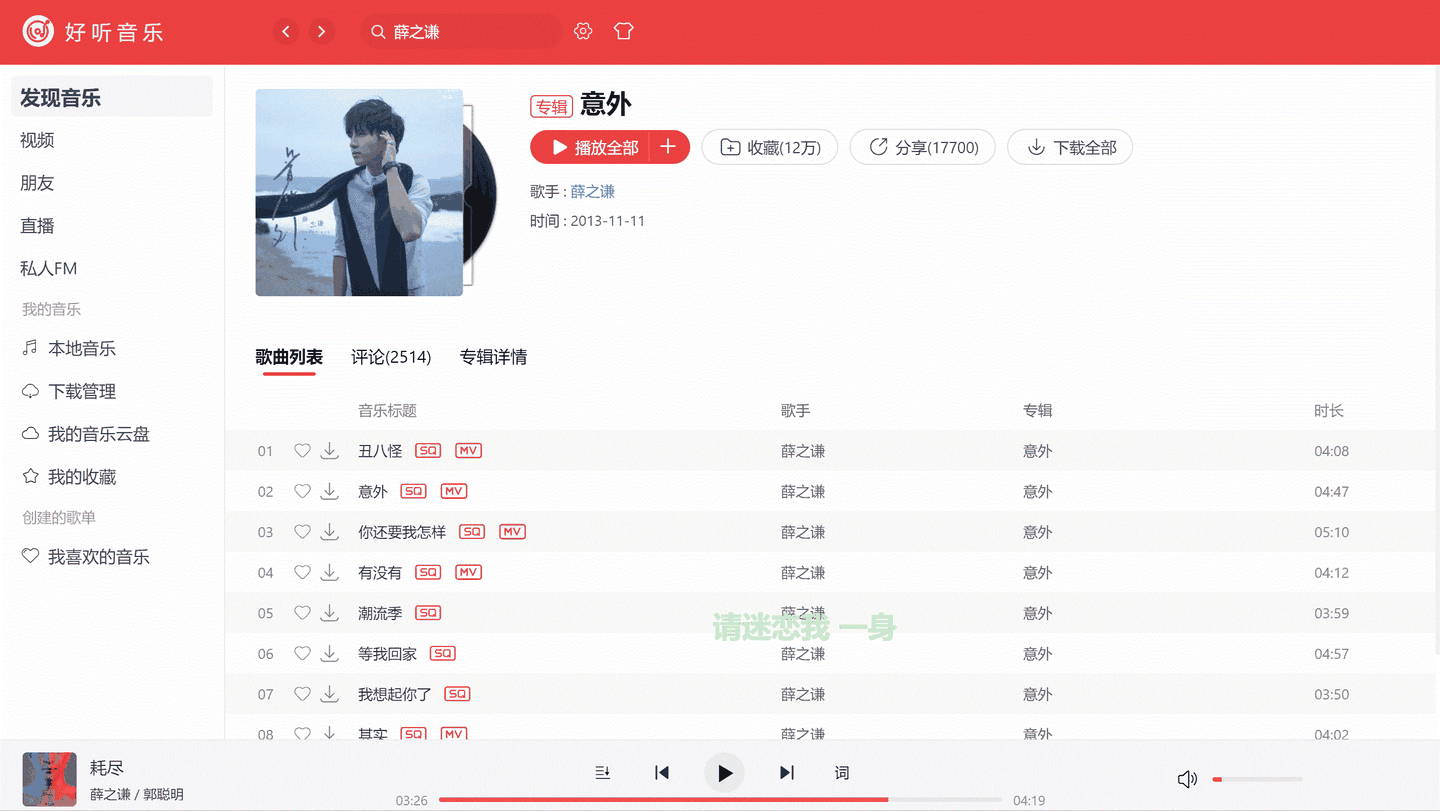Switch to the 评论(2514) tab
1440x811 pixels.
pyautogui.click(x=391, y=357)
